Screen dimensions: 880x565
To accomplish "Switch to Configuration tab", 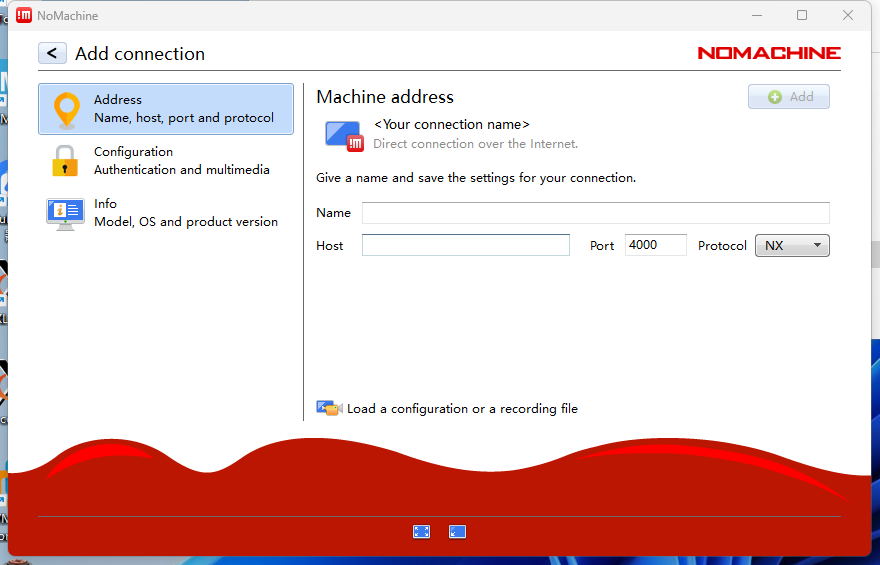I will 166,160.
